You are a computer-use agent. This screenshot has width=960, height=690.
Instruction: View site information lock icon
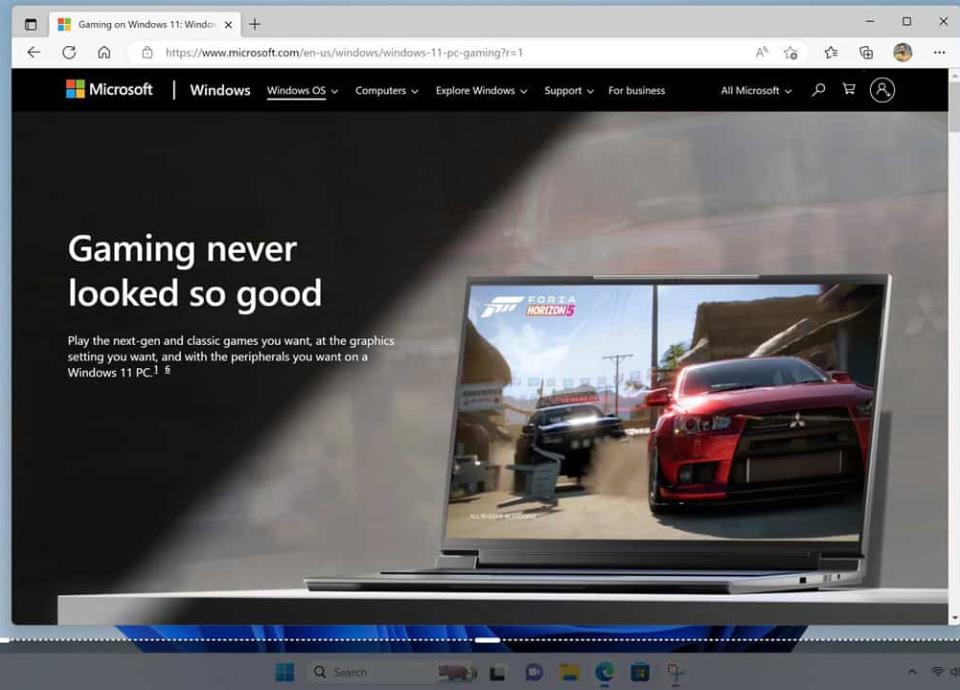pyautogui.click(x=147, y=53)
